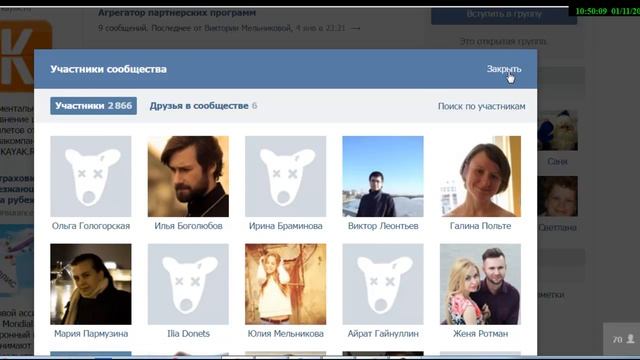Open Ольга Гологорская placeholder avatar
640x360 pixels.
(91, 176)
